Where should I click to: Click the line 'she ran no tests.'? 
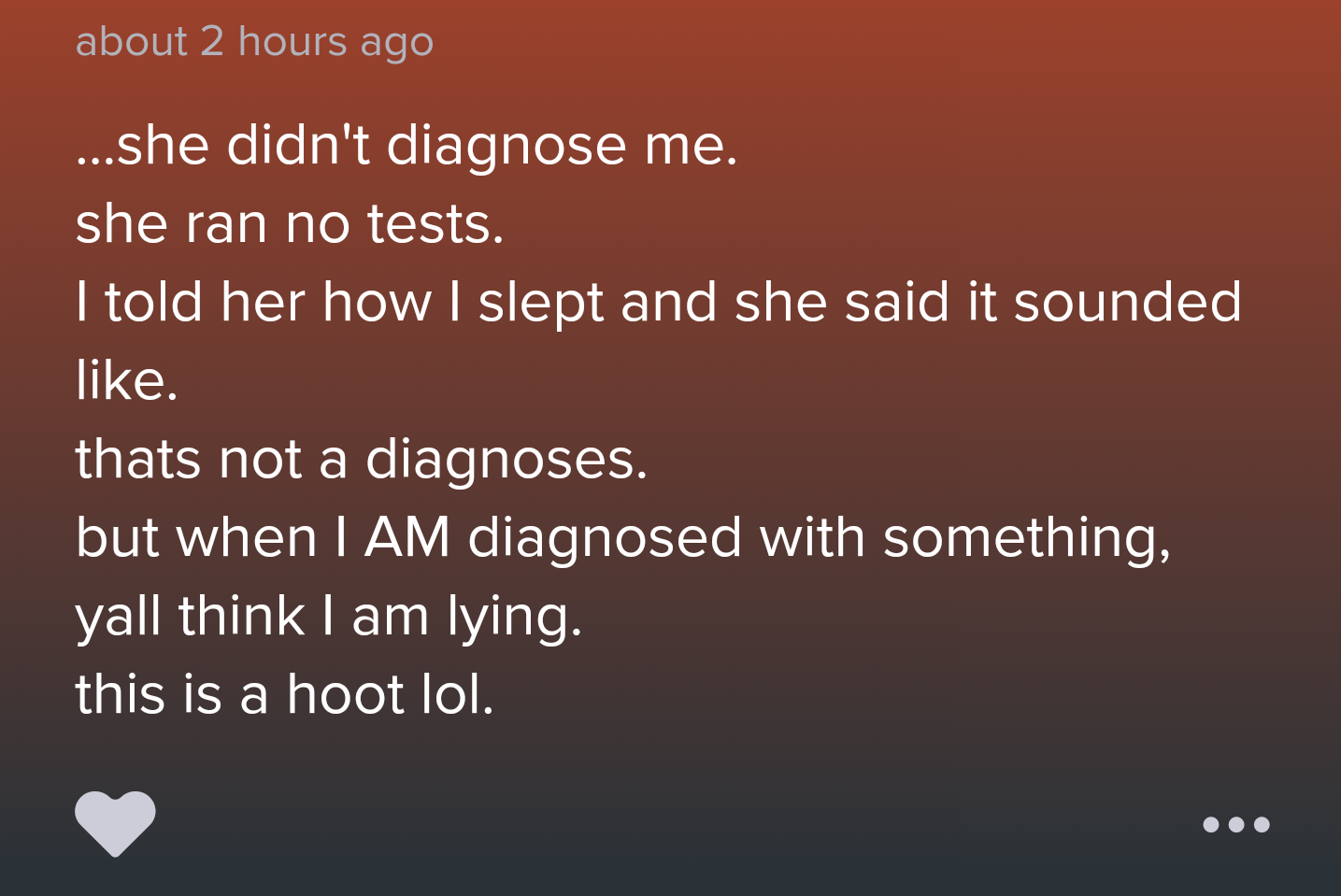point(290,224)
